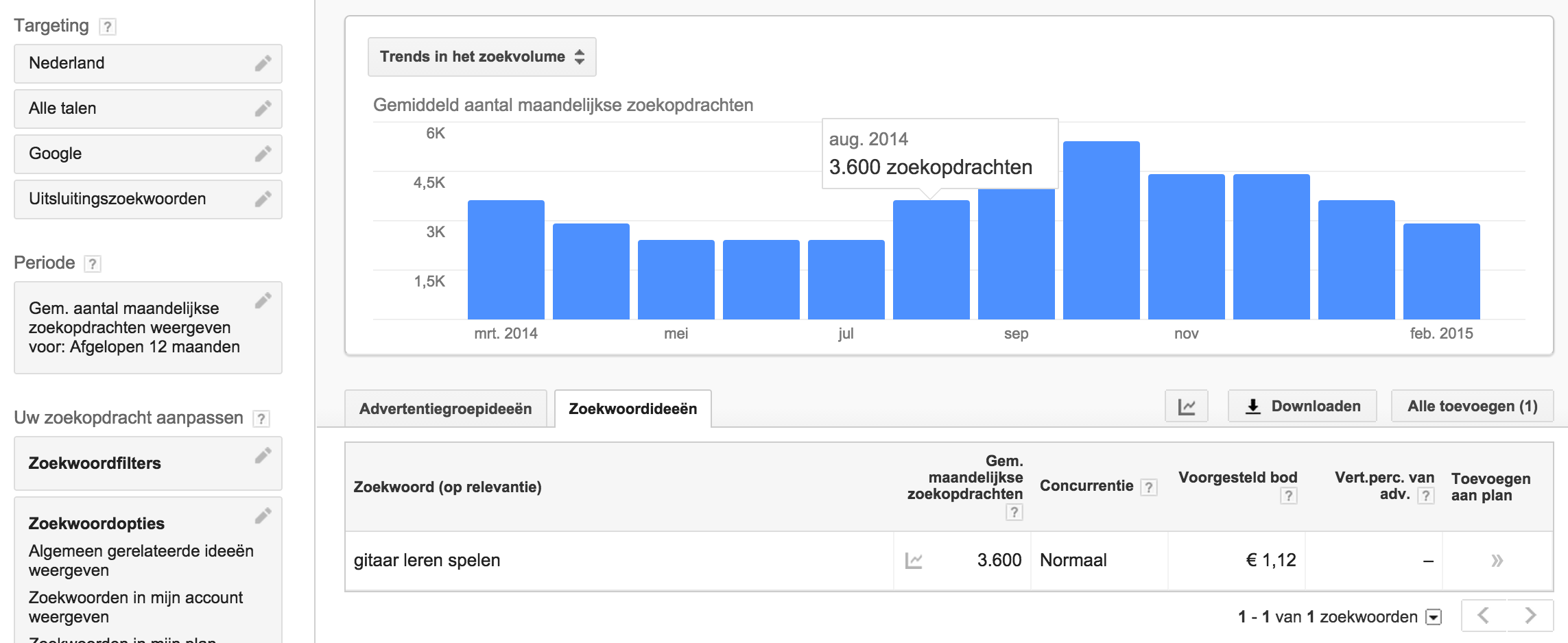Click the Normaal competition cell
This screenshot has height=643, width=1568.
[1073, 561]
